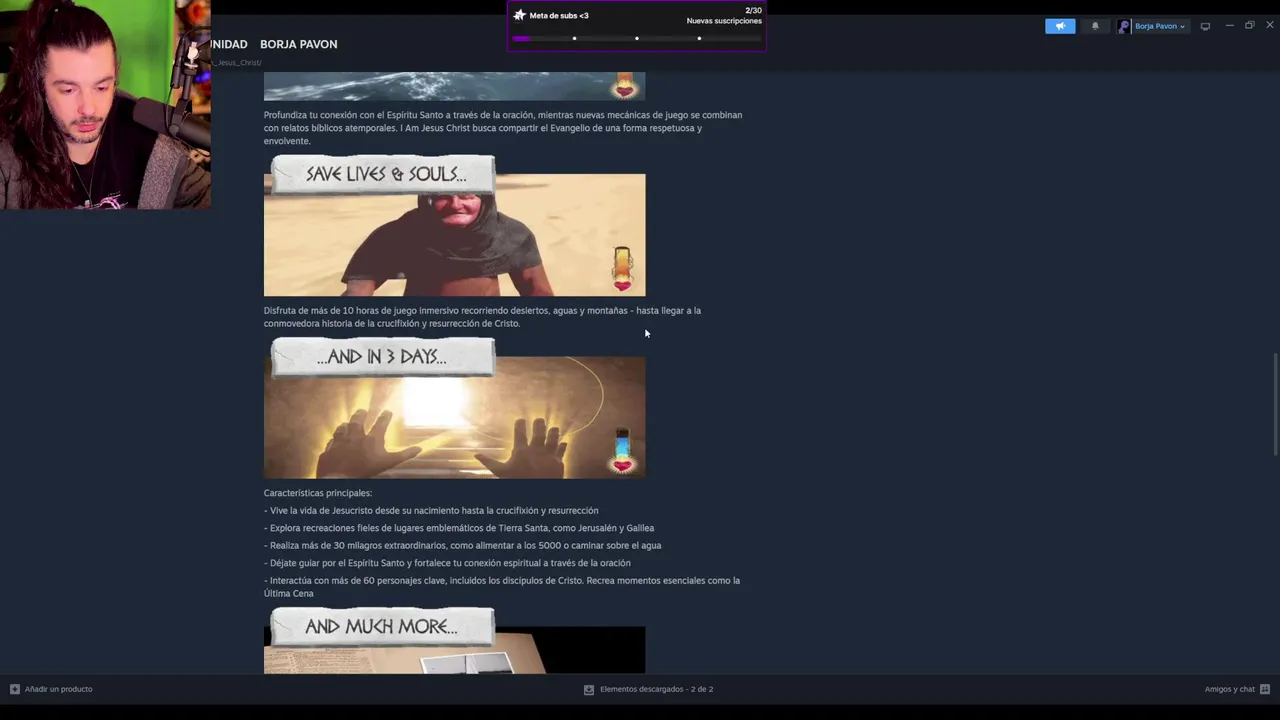Click text 'Realiza más de 30 milagros extraordinarios'

coord(357,546)
